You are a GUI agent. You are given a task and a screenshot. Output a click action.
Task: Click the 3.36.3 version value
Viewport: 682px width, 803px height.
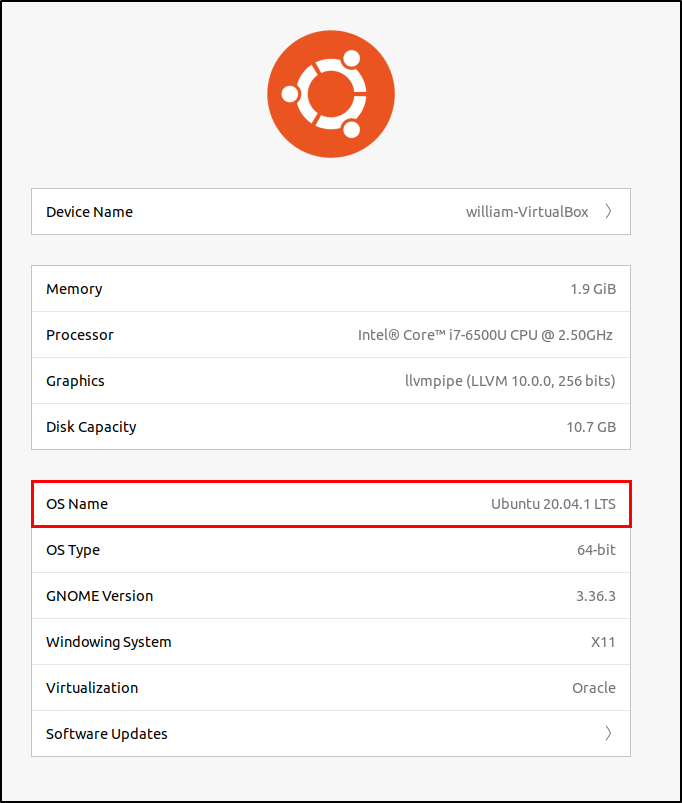click(x=596, y=596)
